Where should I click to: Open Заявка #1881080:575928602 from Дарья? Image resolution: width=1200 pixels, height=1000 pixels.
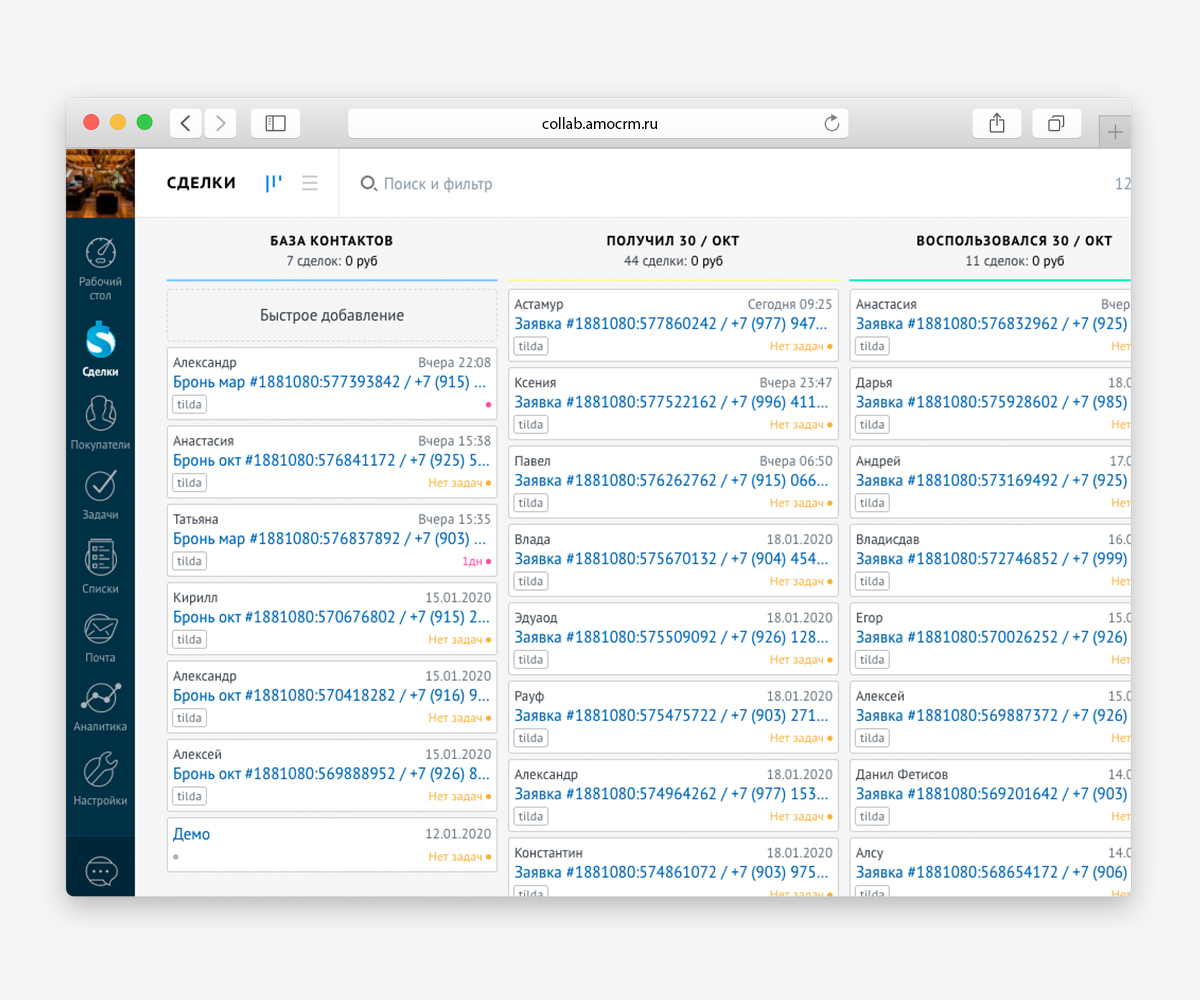992,402
